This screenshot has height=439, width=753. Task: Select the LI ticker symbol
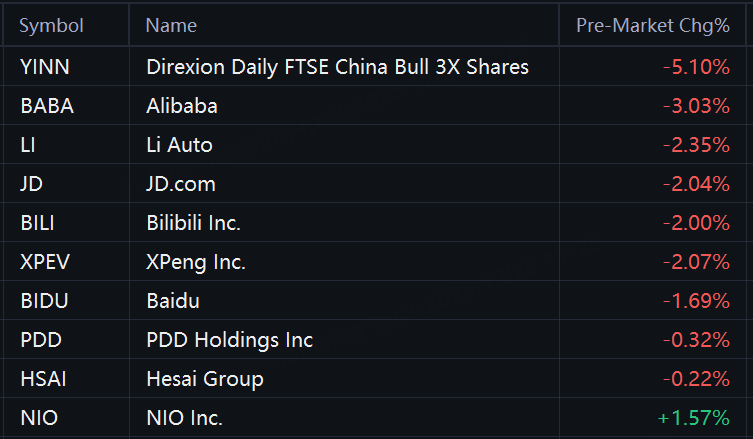[28, 145]
